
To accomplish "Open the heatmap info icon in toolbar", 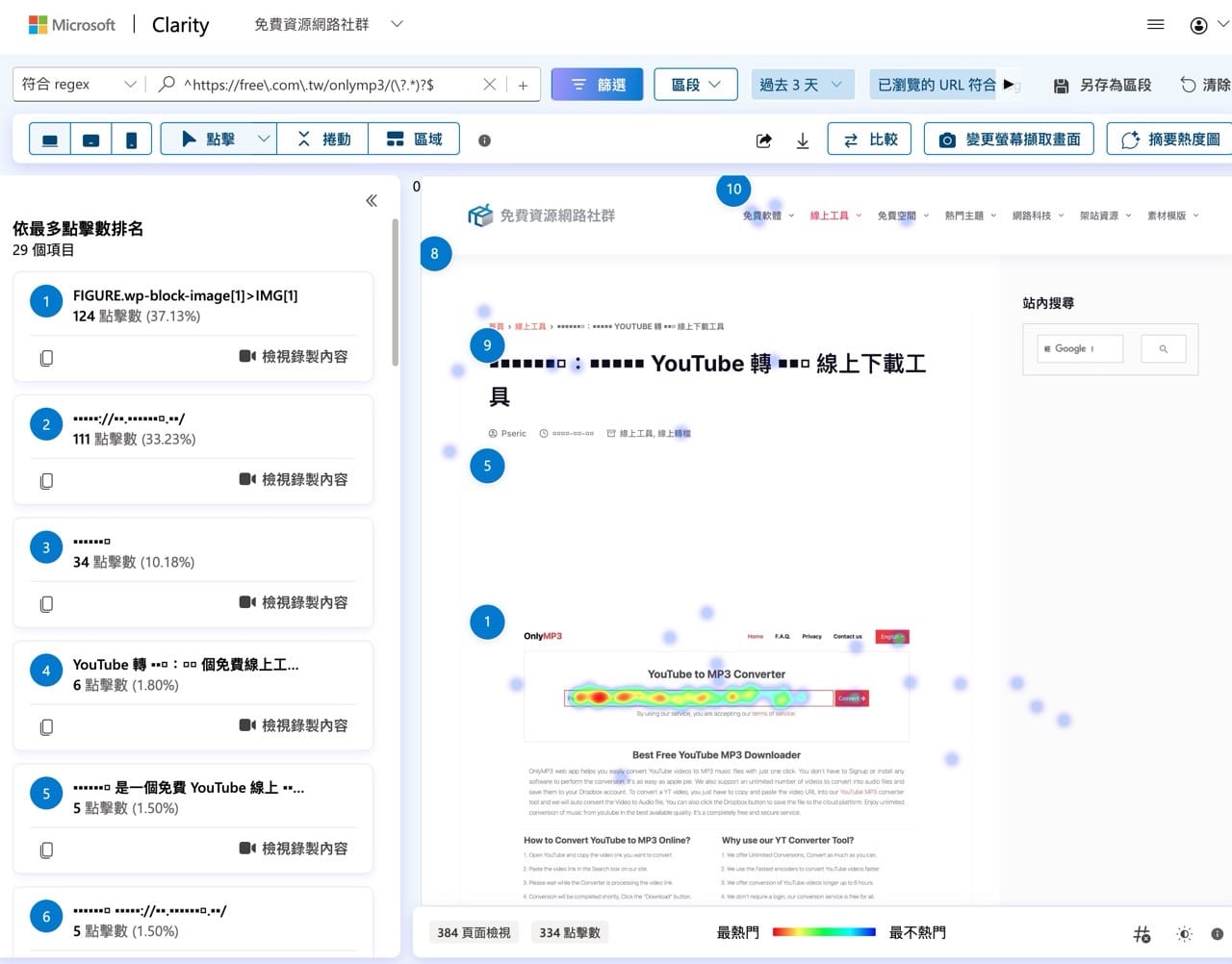I will tap(484, 140).
